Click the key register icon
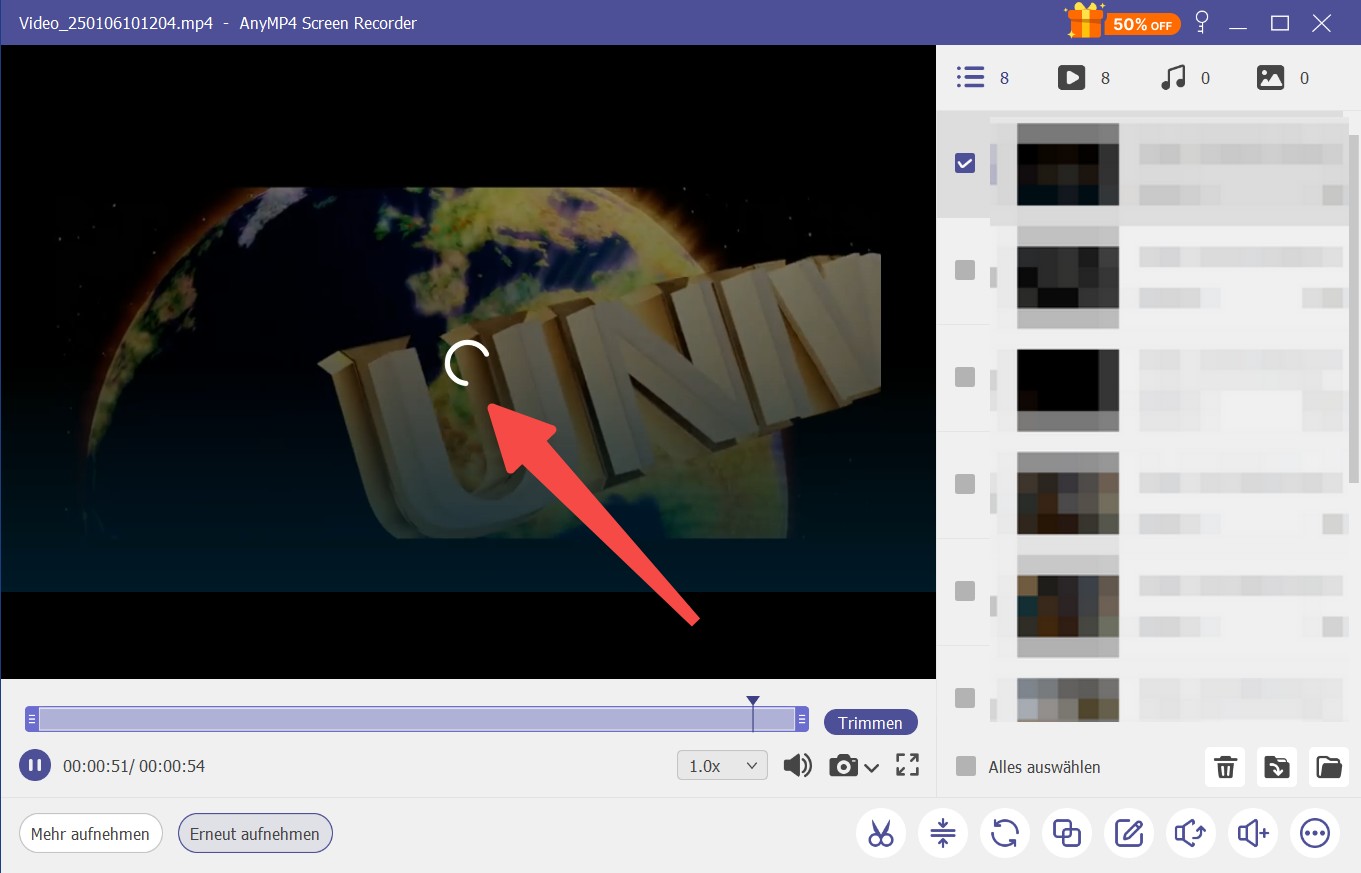This screenshot has width=1361, height=873. point(1202,22)
